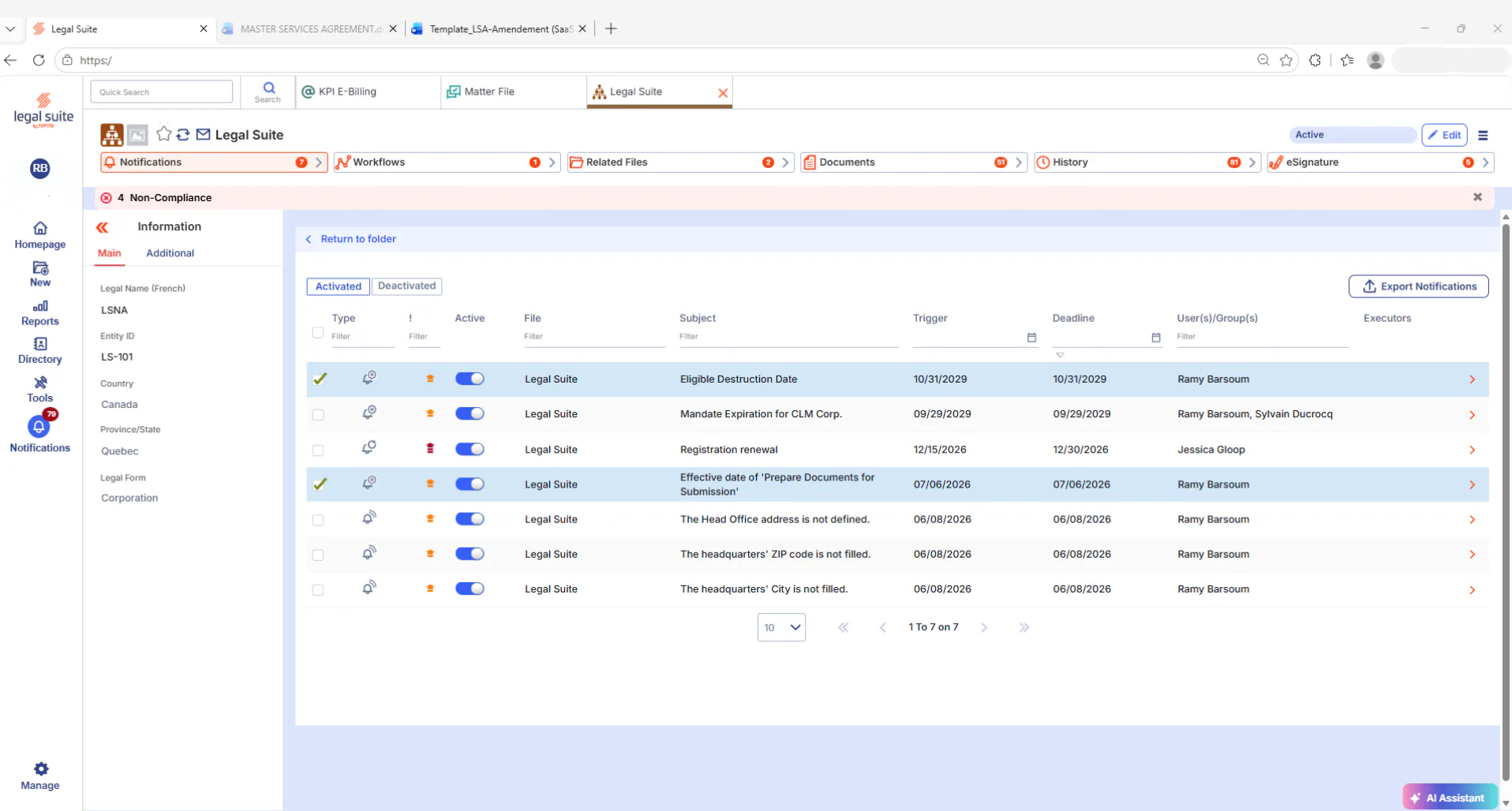Open the Notifications bell in sidebar
Screen dimensions: 1512x811
[39, 427]
